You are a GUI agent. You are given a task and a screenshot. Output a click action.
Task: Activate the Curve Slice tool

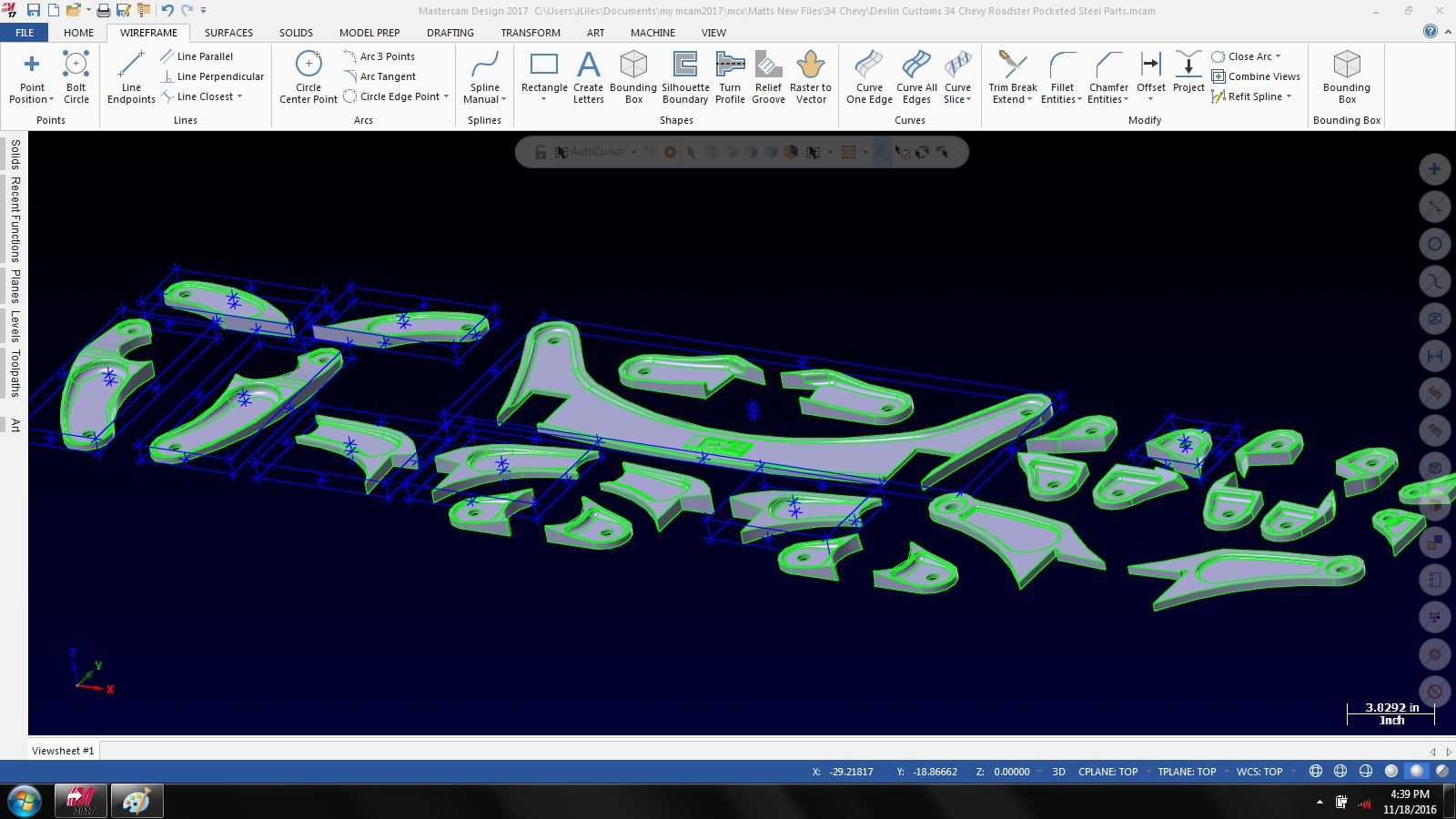pos(957,77)
